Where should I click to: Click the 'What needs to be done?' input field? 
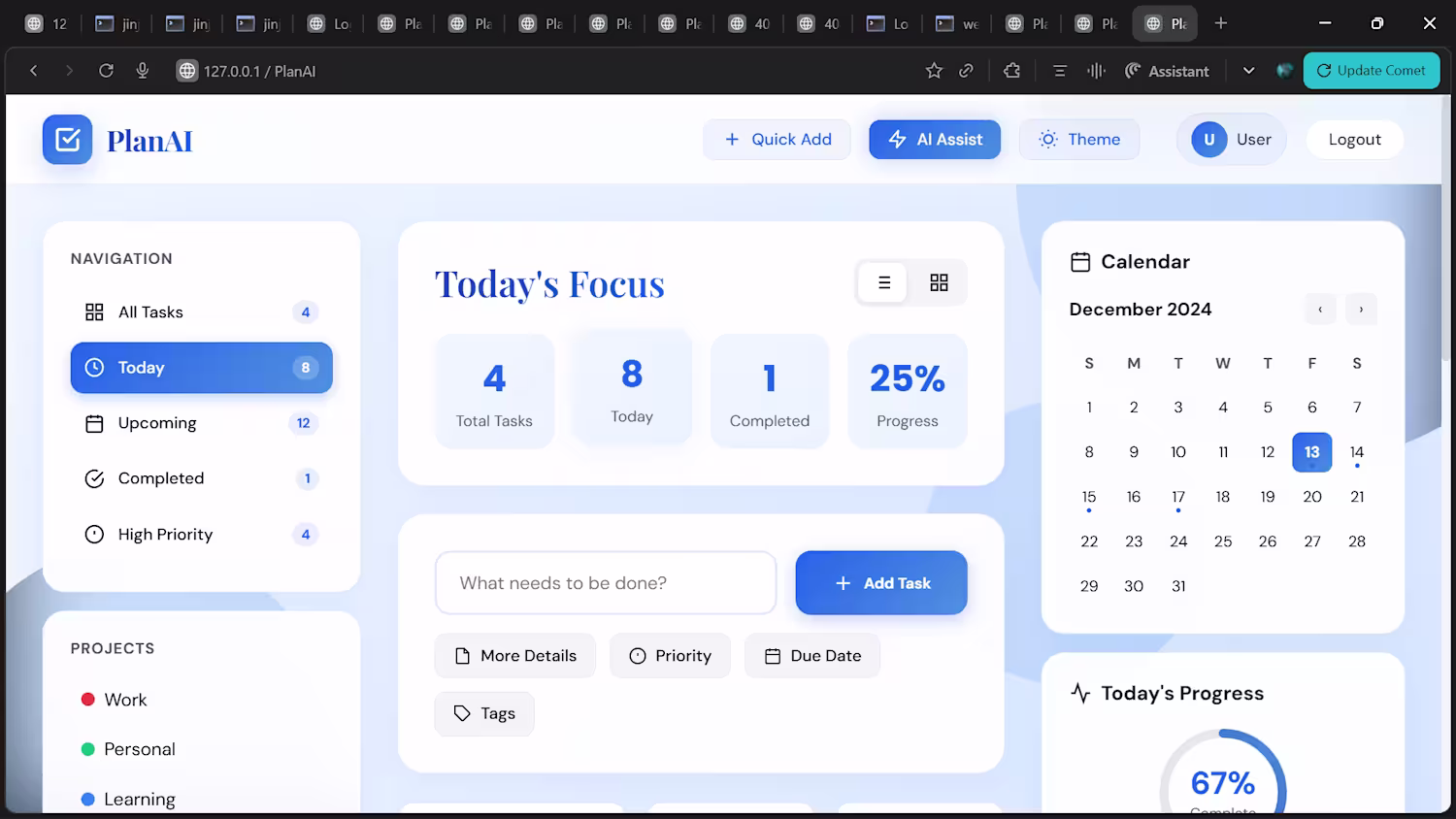coord(606,583)
